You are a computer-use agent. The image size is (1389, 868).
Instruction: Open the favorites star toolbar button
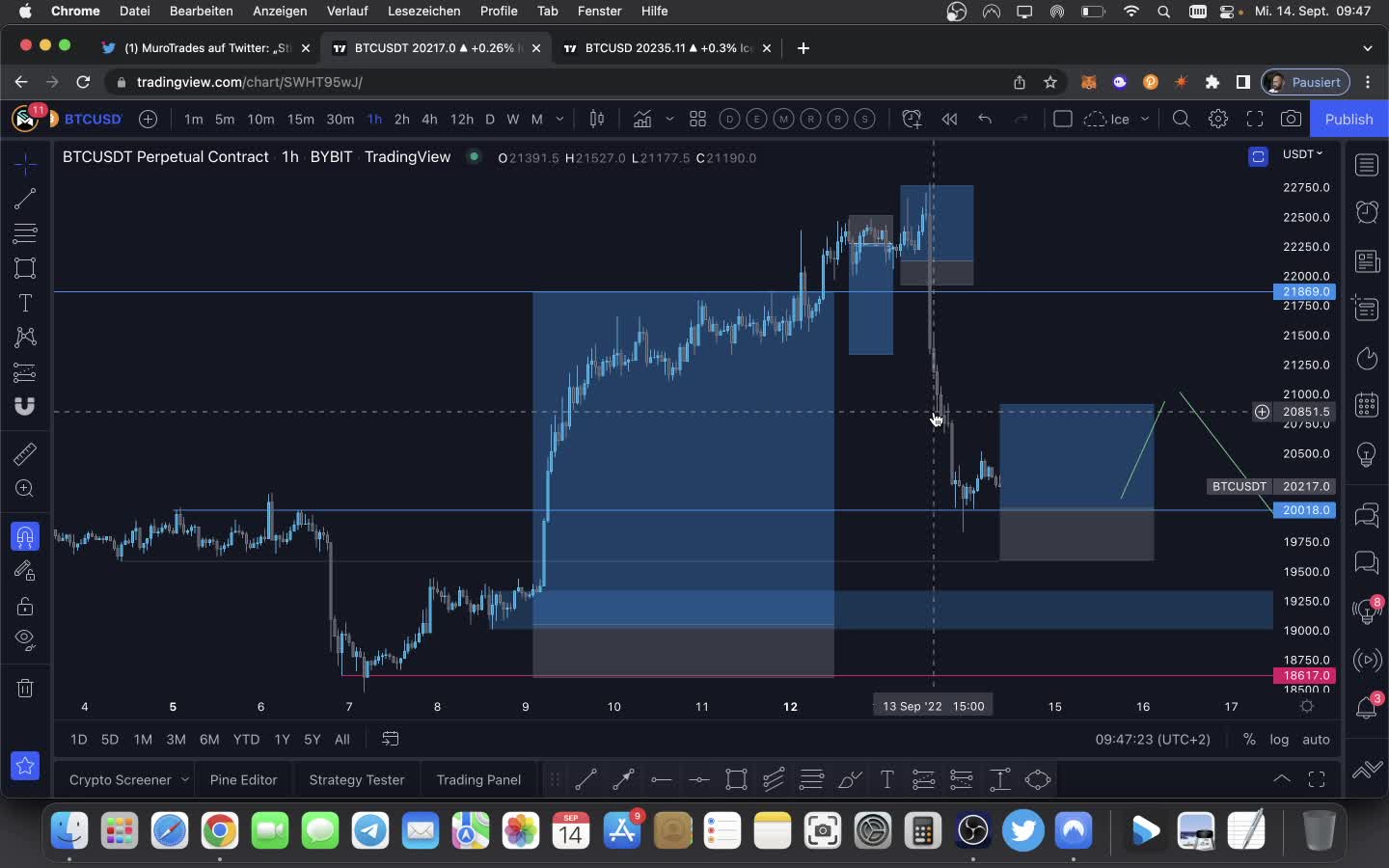click(25, 767)
